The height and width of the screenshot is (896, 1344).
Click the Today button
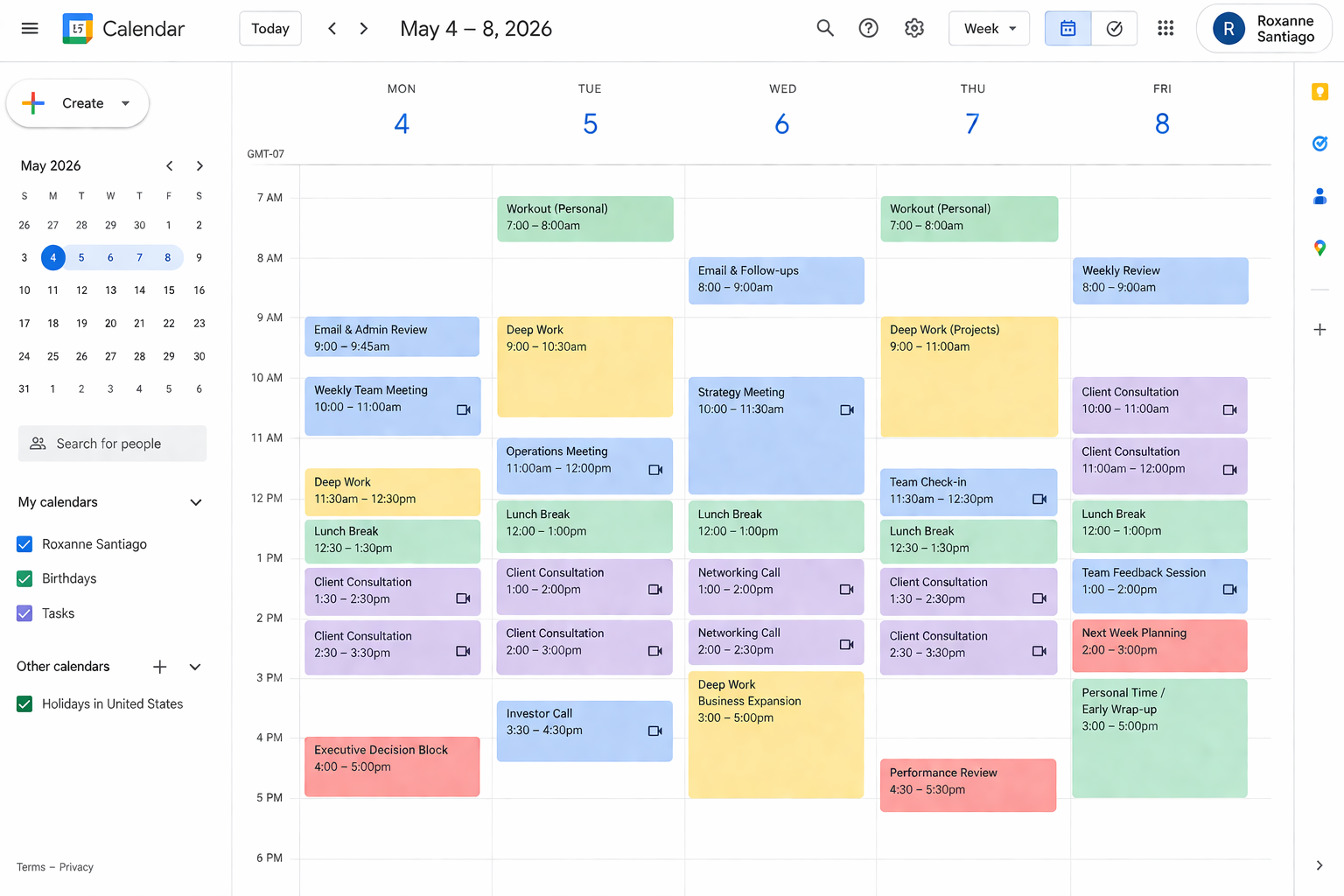tap(270, 29)
